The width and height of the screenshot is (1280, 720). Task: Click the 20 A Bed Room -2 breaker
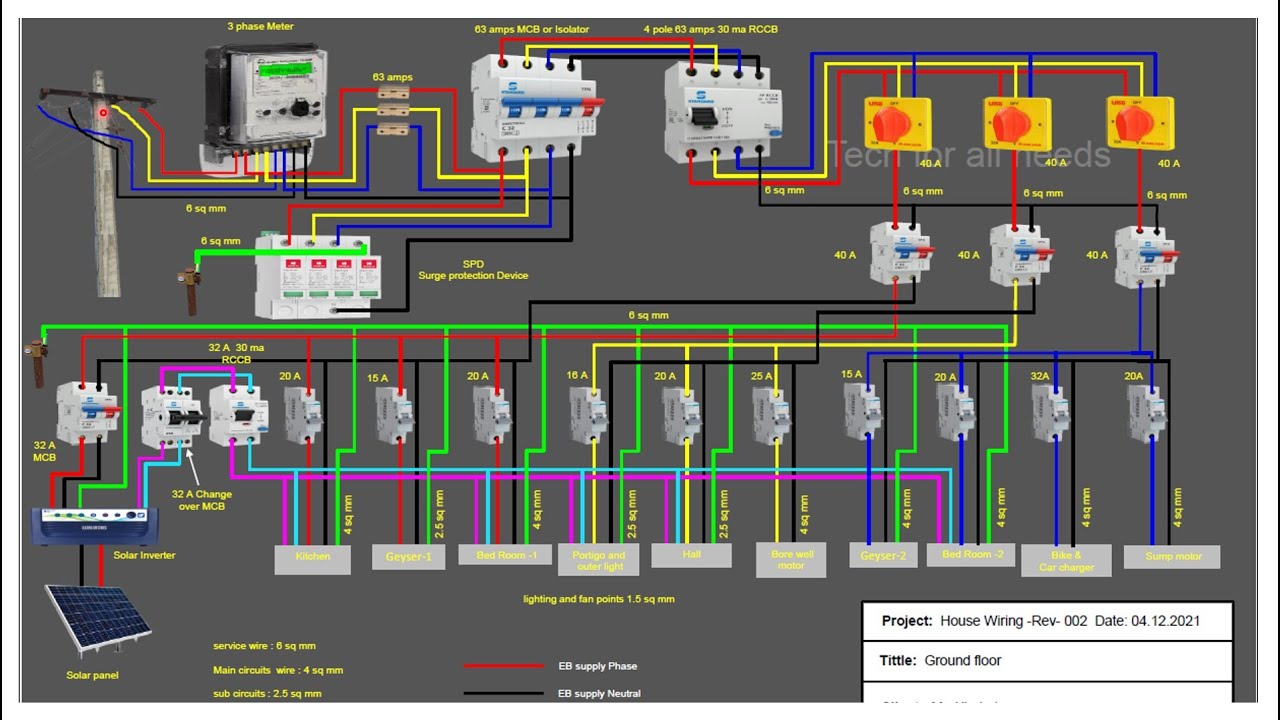pos(957,413)
